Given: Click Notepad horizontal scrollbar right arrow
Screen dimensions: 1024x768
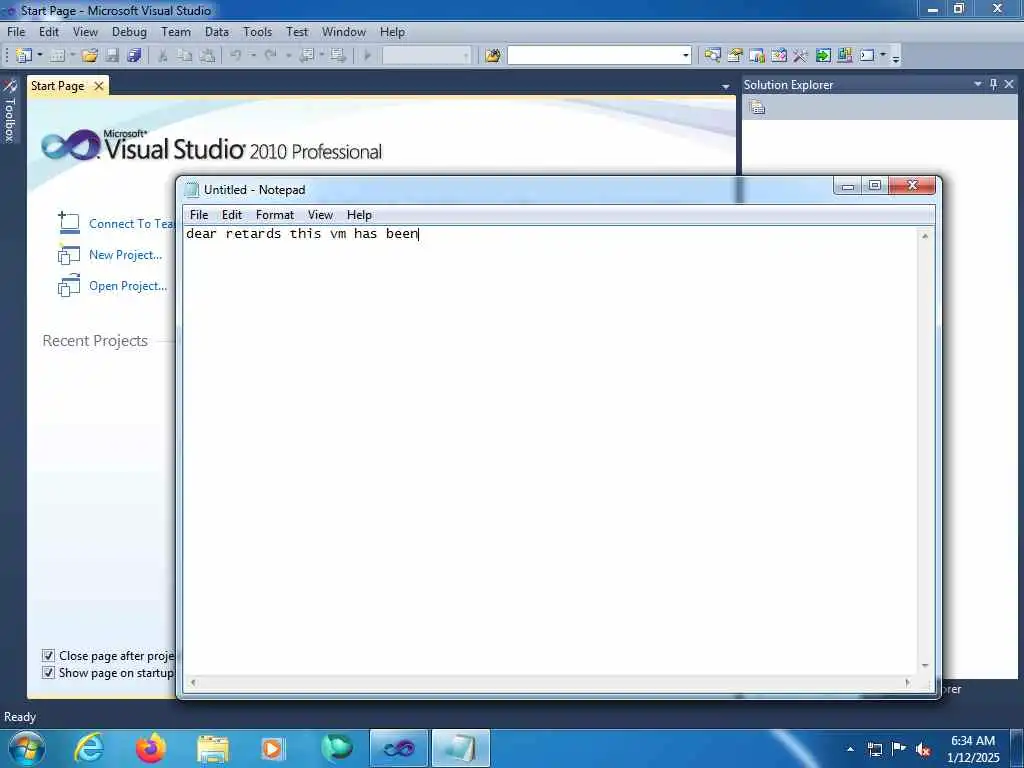Looking at the screenshot, I should click(907, 682).
